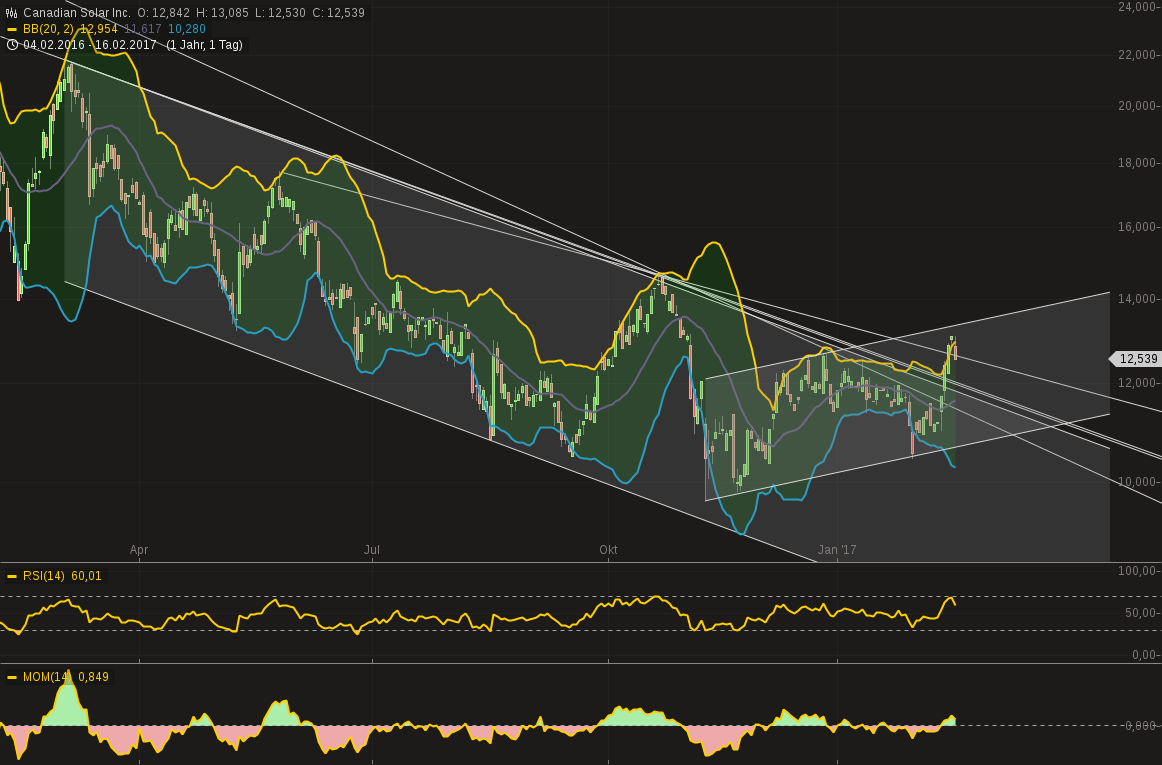Click the current price tag 12,539
This screenshot has height=765, width=1162.
pyautogui.click(x=1137, y=359)
